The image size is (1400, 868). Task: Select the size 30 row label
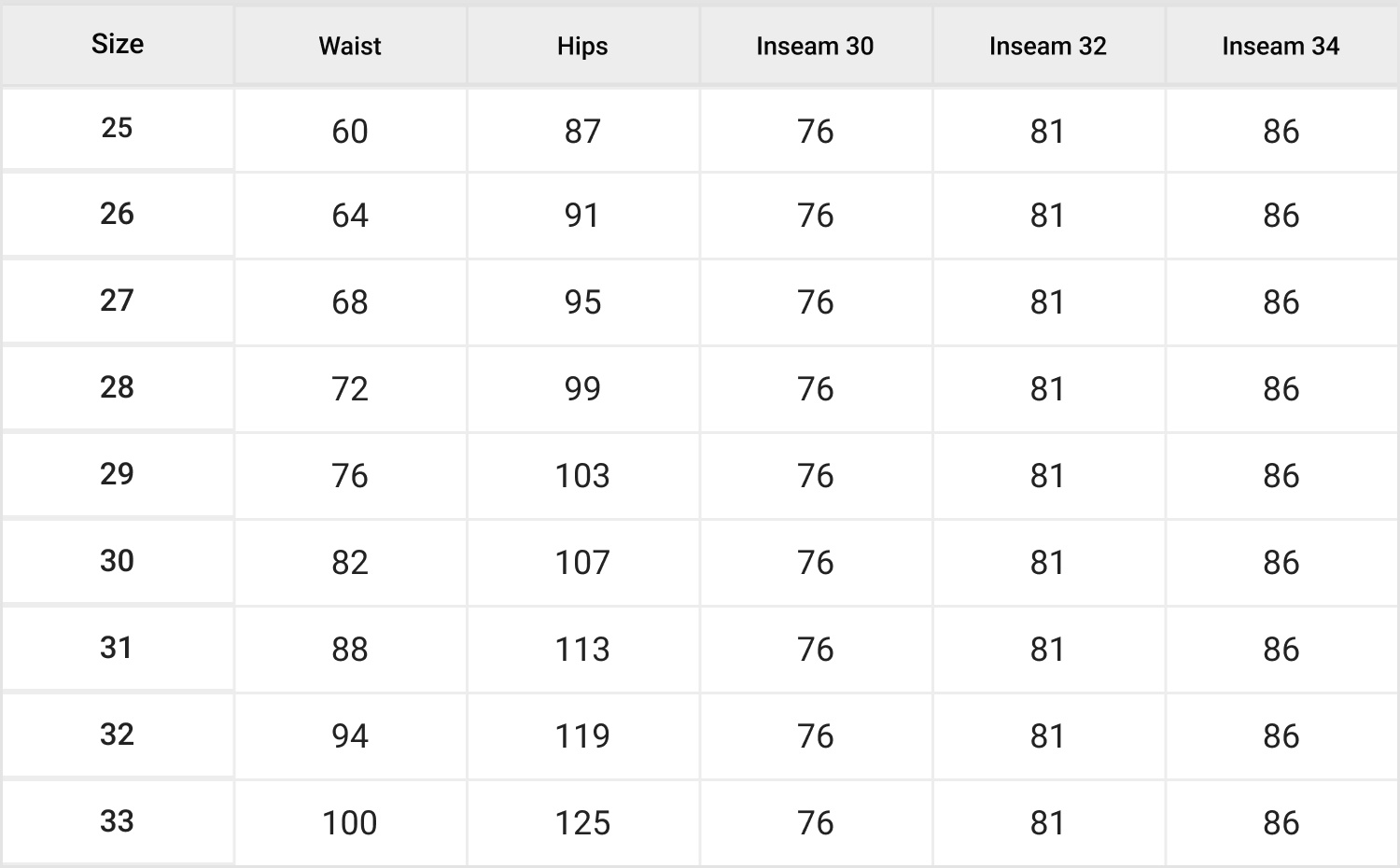[118, 561]
